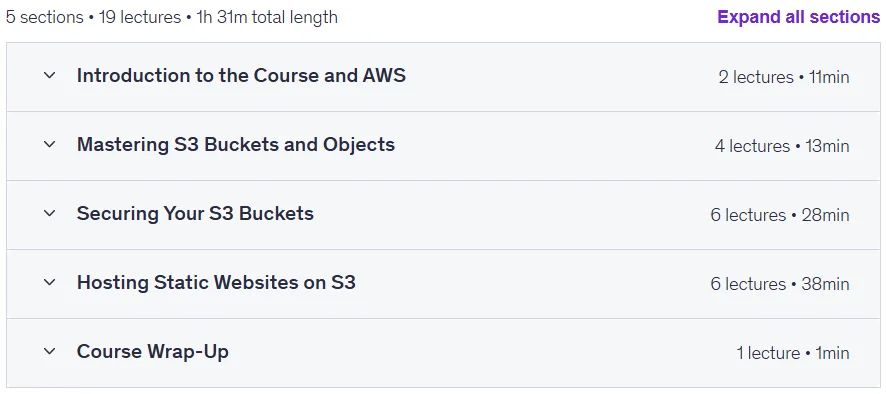The image size is (886, 394).
Task: Click the Securing Your S3 Buckets section title
Action: click(x=195, y=213)
